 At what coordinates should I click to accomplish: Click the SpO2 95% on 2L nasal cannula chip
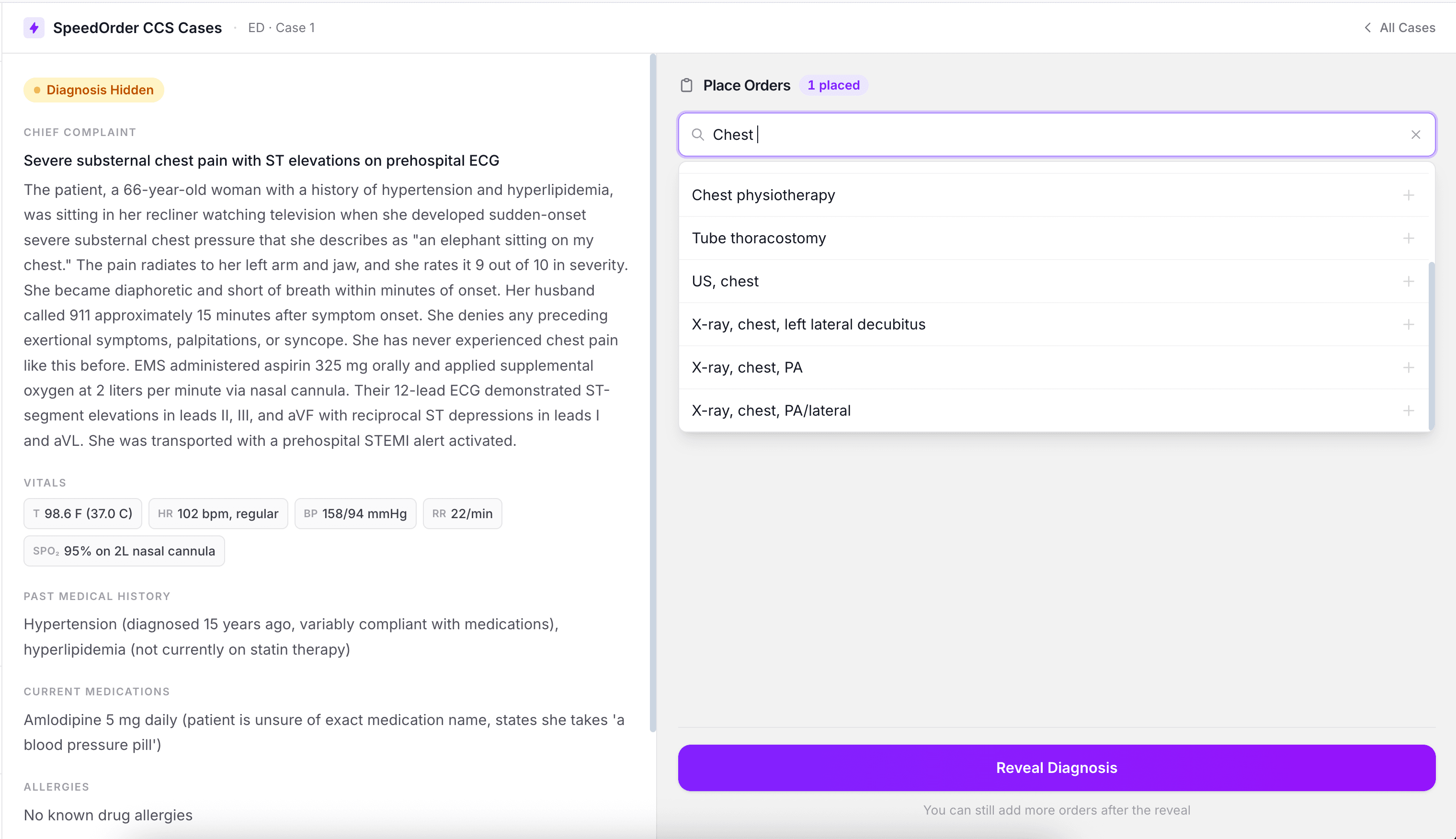click(124, 551)
